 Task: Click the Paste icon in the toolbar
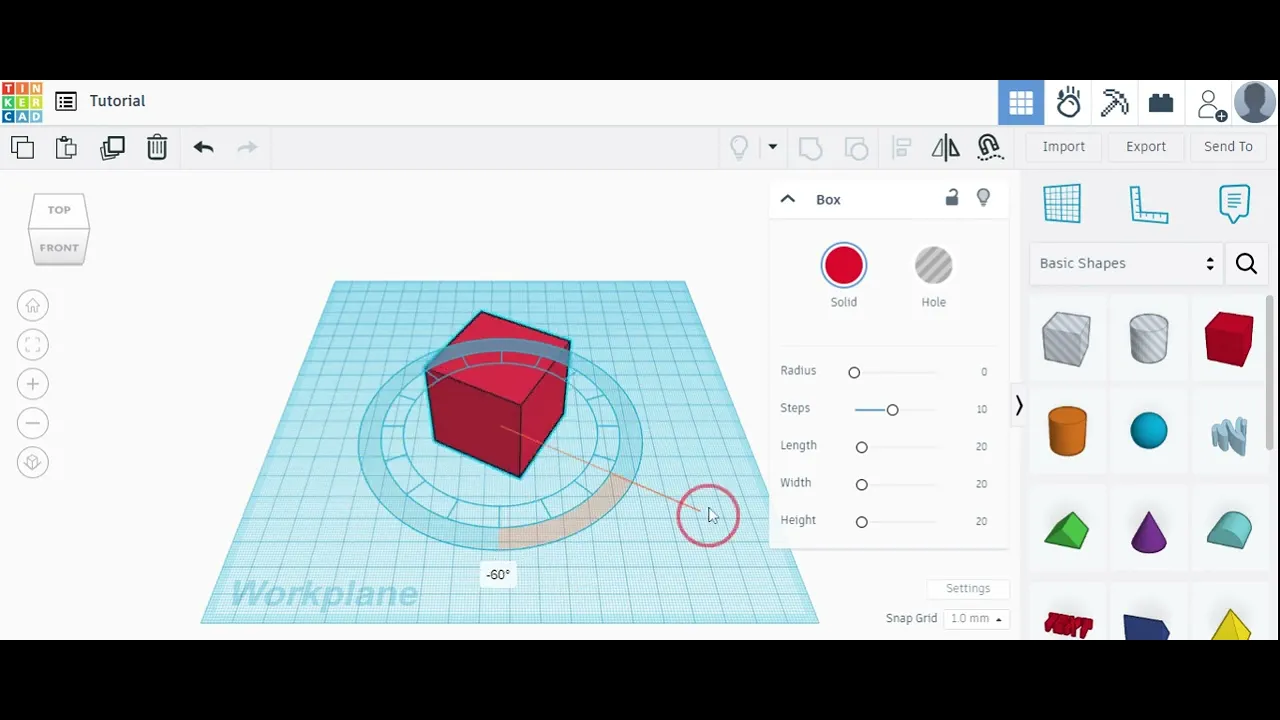point(66,147)
